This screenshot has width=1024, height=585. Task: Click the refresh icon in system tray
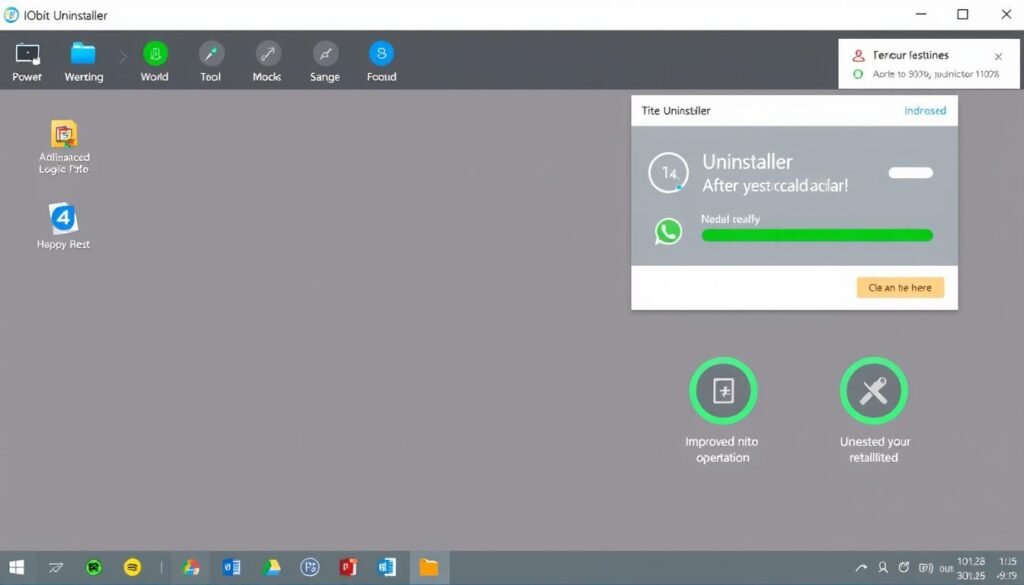(x=904, y=567)
